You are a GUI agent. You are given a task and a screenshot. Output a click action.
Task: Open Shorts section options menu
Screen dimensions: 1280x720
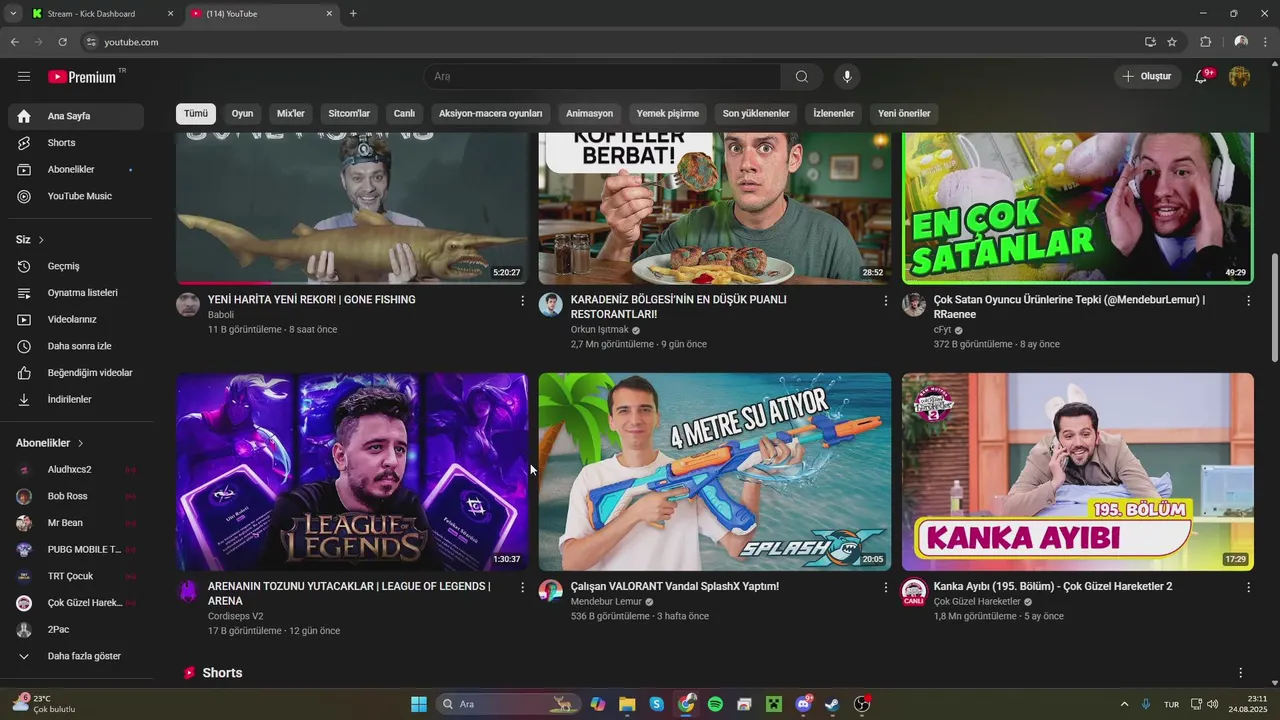tap(1240, 673)
